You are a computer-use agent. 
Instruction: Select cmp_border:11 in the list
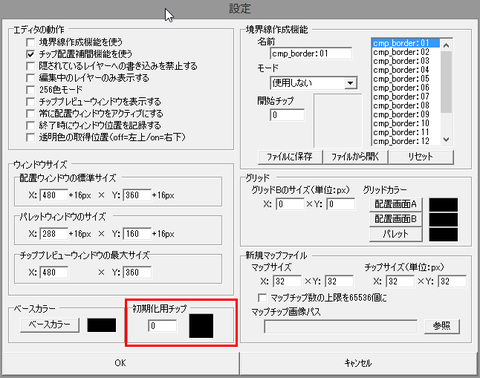coord(406,132)
